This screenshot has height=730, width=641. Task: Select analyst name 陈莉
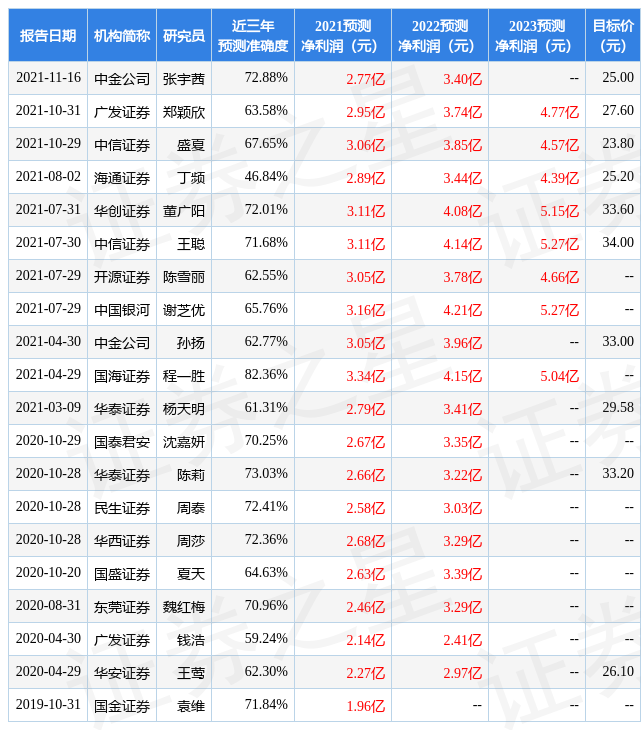coord(191,475)
